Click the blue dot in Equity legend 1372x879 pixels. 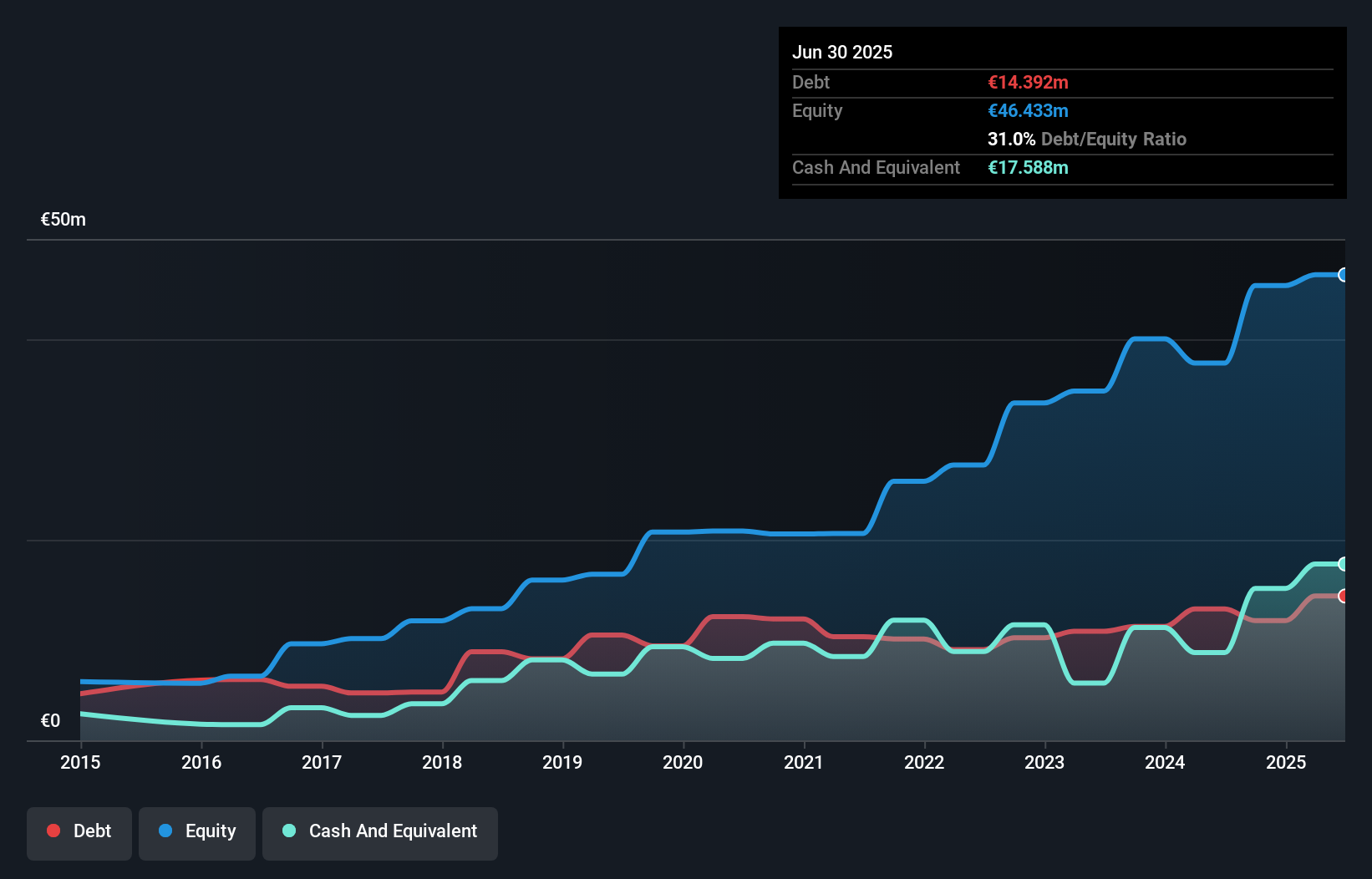coord(165,831)
